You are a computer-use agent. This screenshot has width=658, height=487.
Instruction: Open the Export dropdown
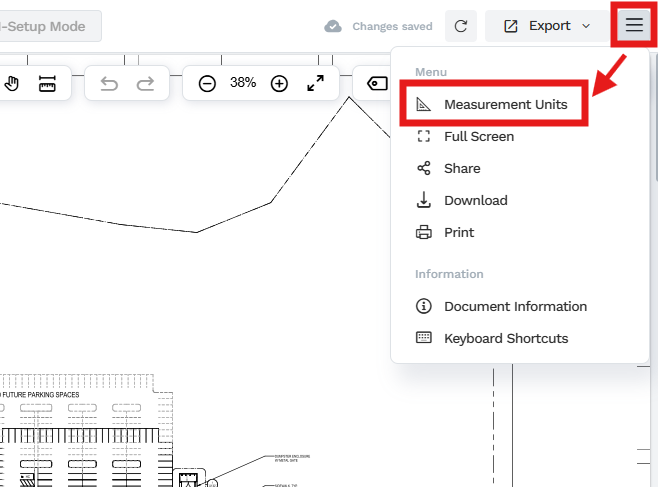click(x=546, y=26)
